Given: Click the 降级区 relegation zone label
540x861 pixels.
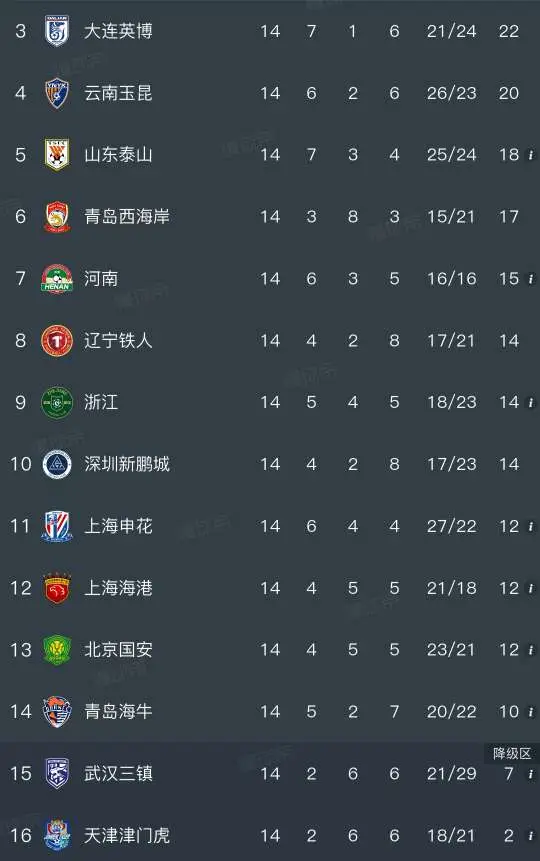Looking at the screenshot, I should 512,753.
